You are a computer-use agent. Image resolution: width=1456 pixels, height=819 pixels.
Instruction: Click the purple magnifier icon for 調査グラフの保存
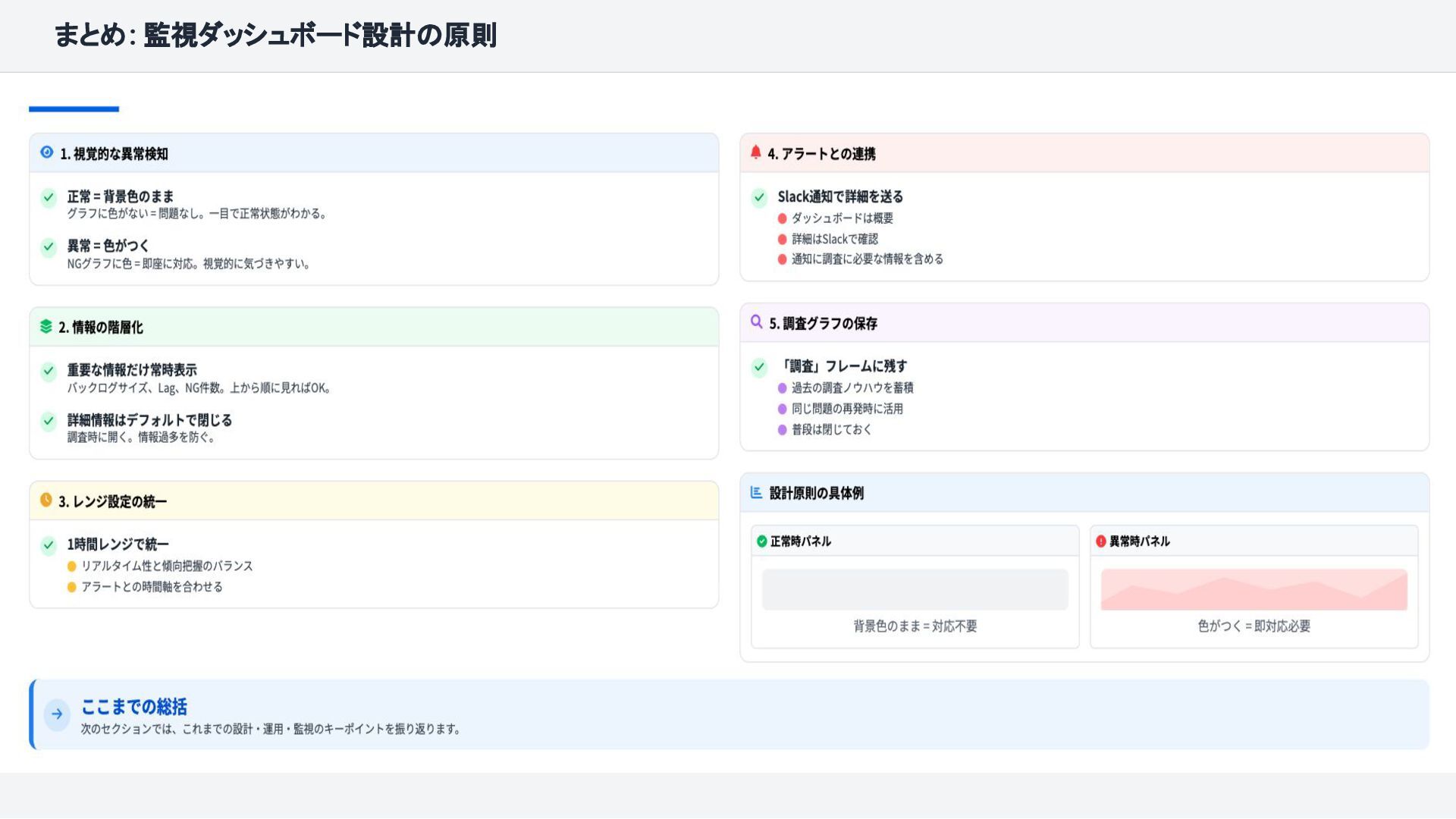[757, 322]
